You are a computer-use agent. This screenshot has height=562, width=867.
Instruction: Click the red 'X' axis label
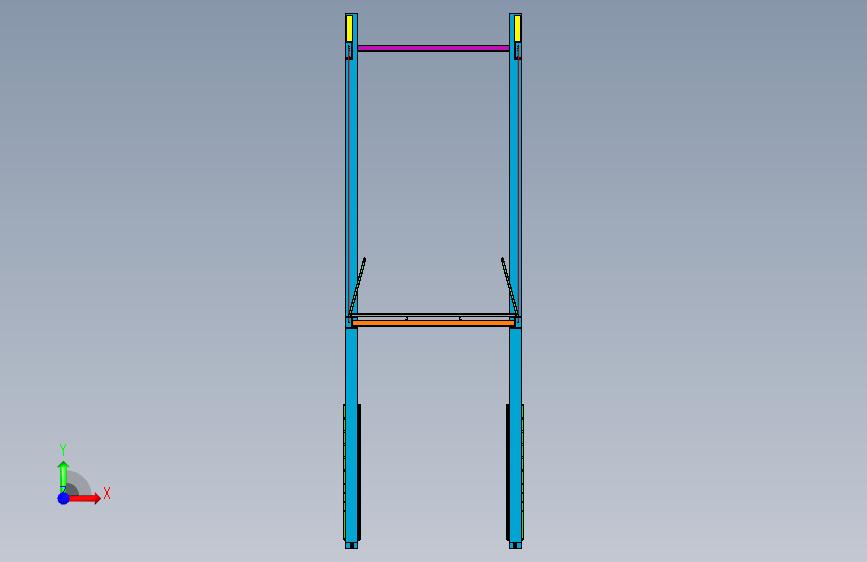point(107,493)
